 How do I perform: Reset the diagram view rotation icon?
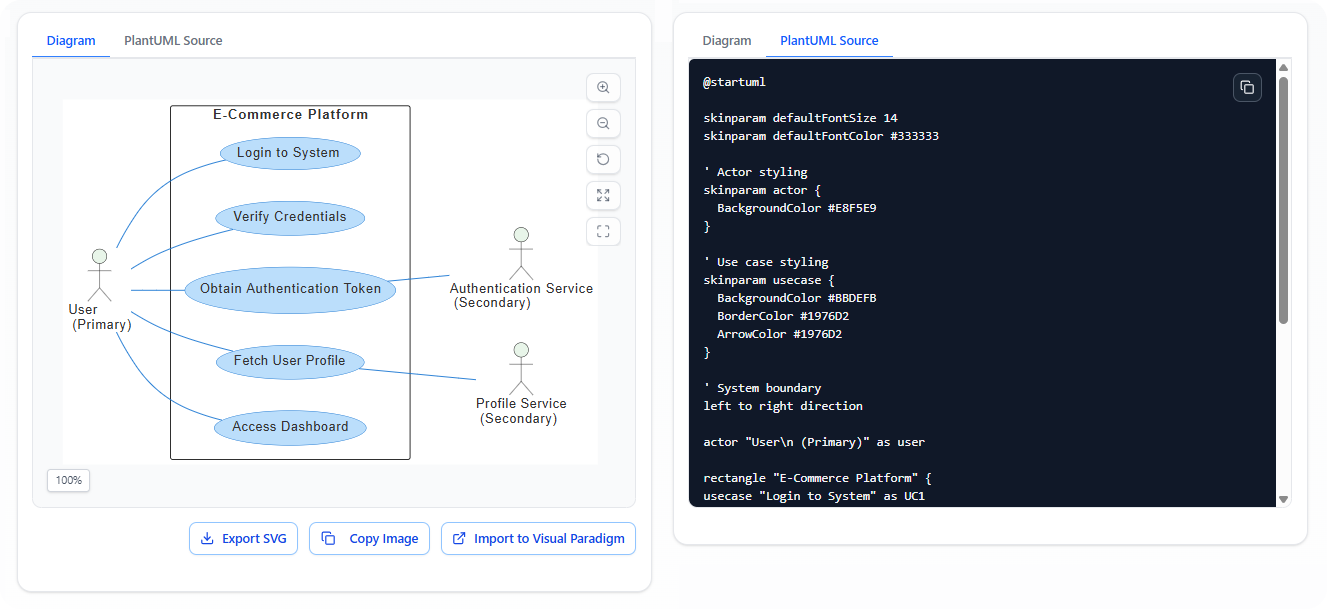coord(603,160)
